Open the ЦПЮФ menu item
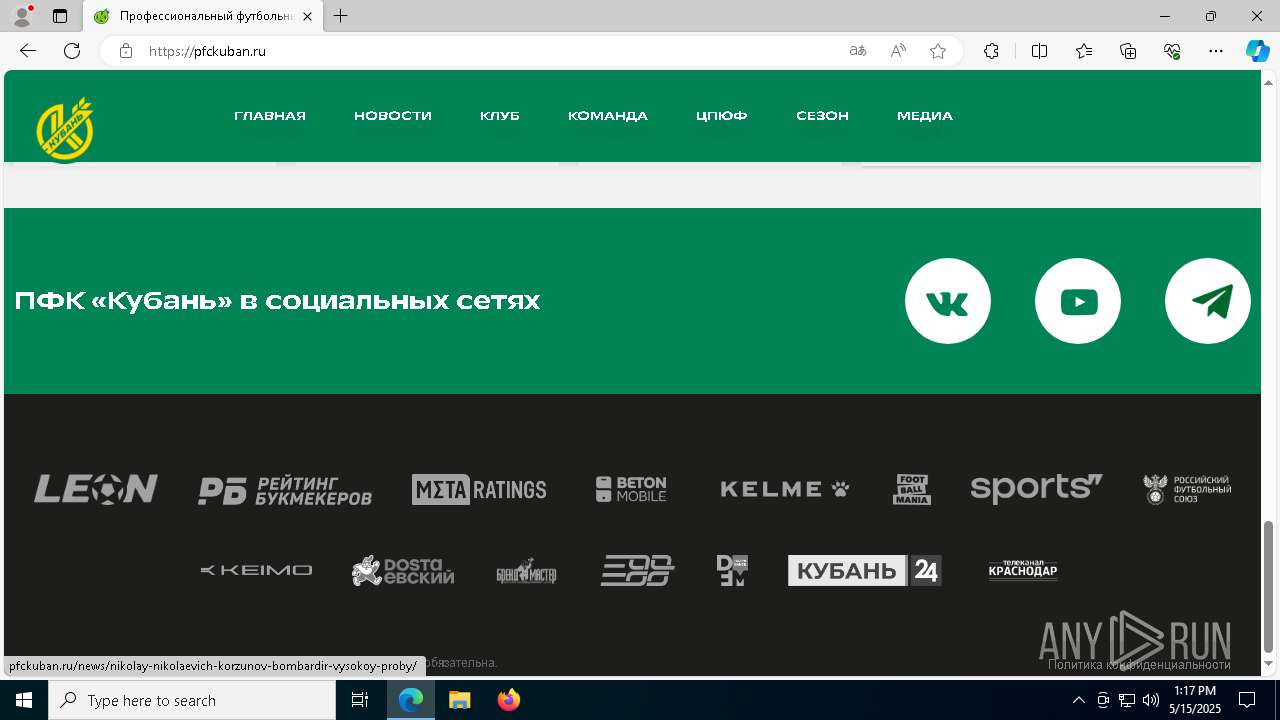Image resolution: width=1280 pixels, height=720 pixels. pyautogui.click(x=722, y=116)
